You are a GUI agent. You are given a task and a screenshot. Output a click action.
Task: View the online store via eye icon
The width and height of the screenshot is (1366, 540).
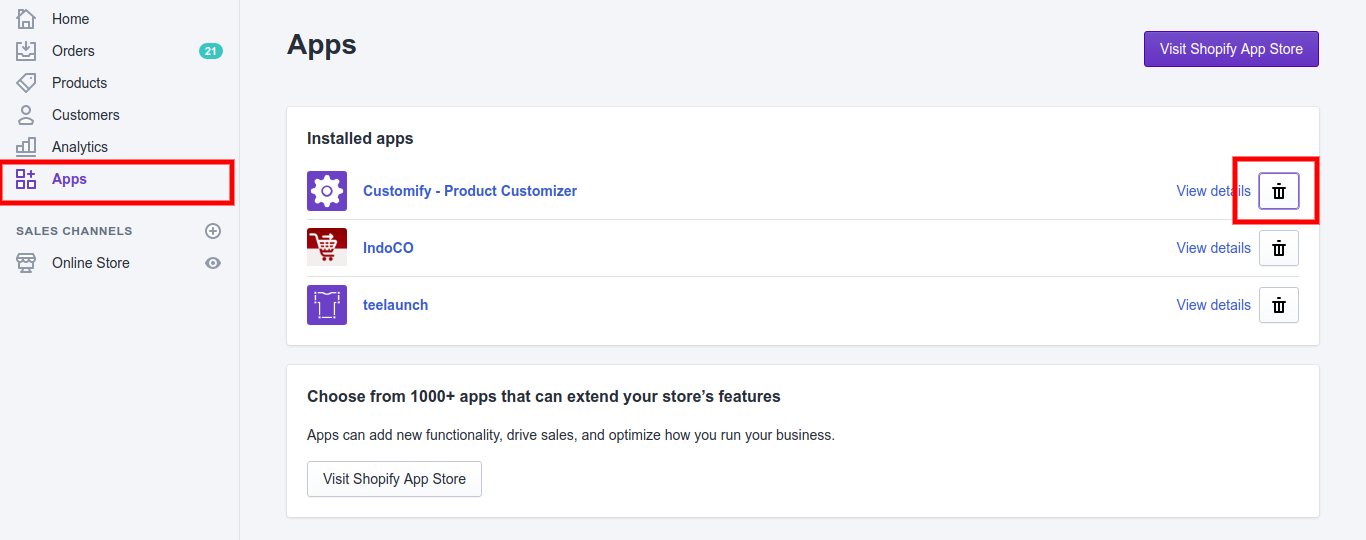pos(213,263)
